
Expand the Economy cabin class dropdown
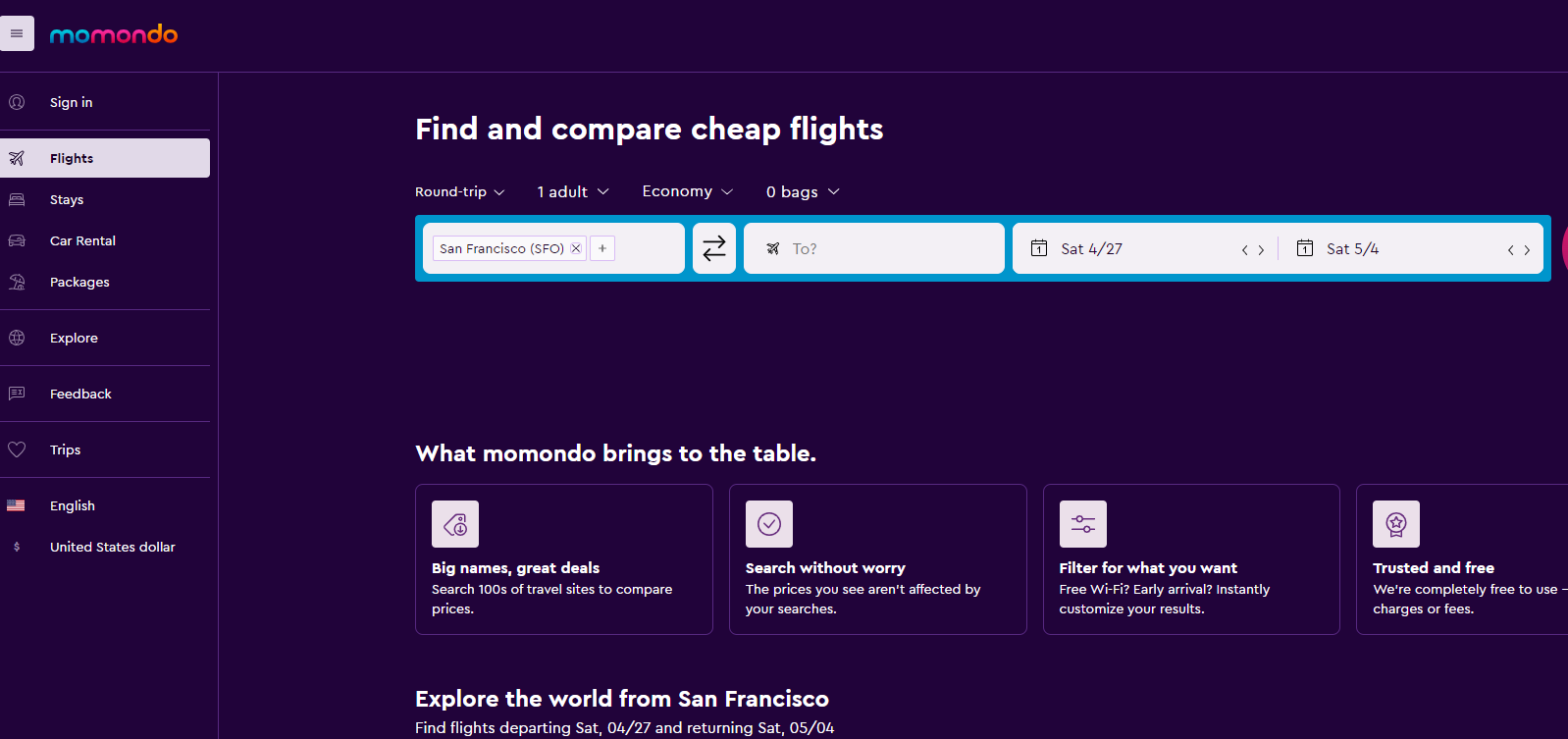coord(687,191)
